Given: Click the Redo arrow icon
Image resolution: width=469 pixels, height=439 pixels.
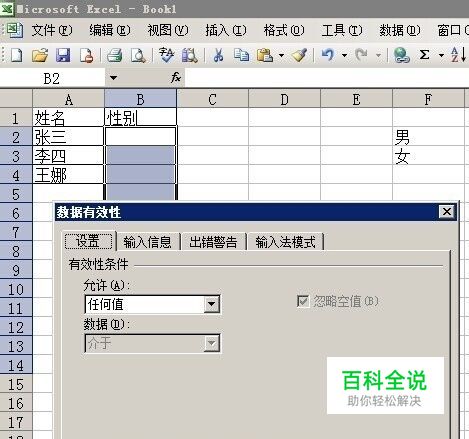Looking at the screenshot, I should [361, 54].
